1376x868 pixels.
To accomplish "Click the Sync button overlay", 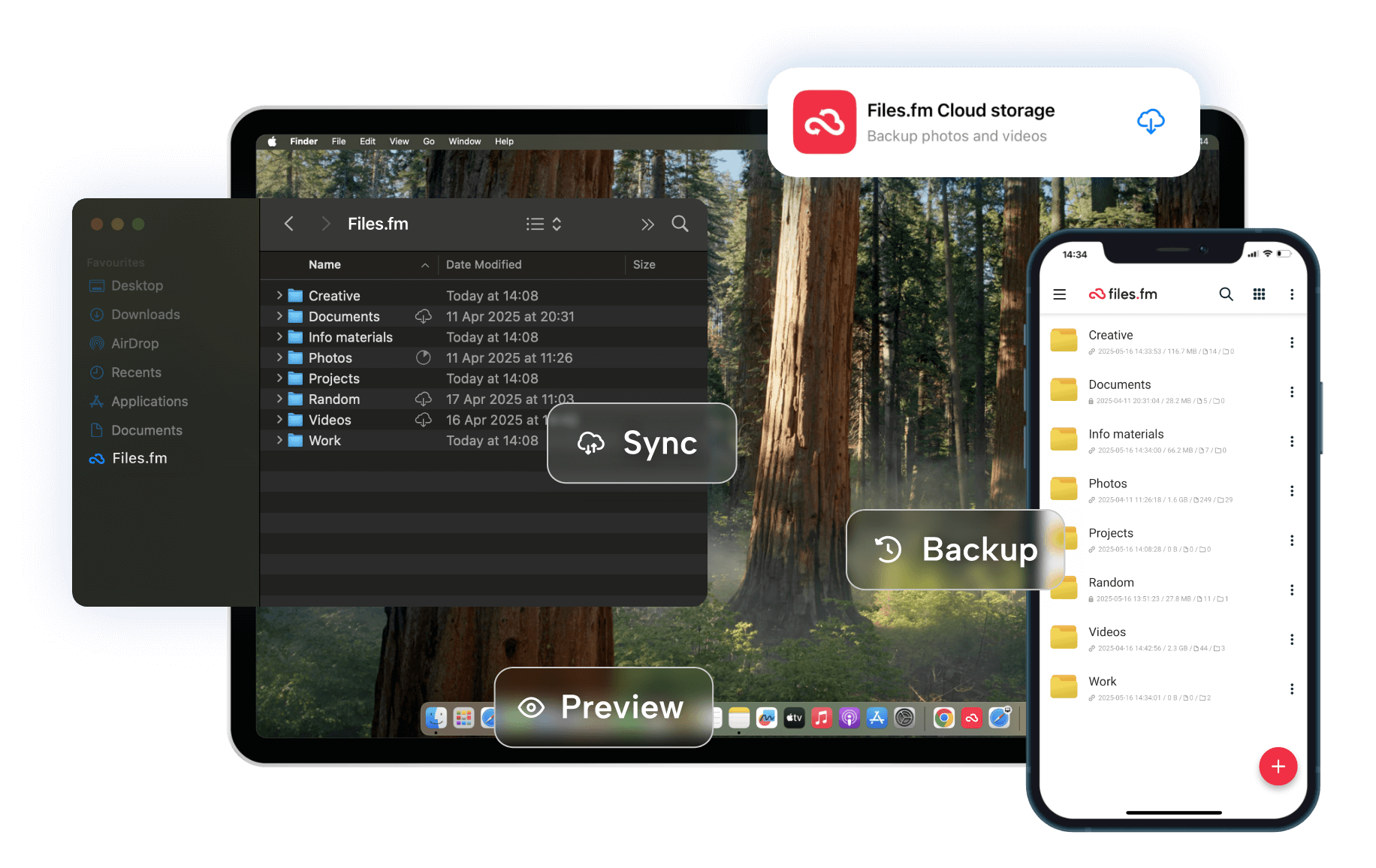I will click(641, 444).
